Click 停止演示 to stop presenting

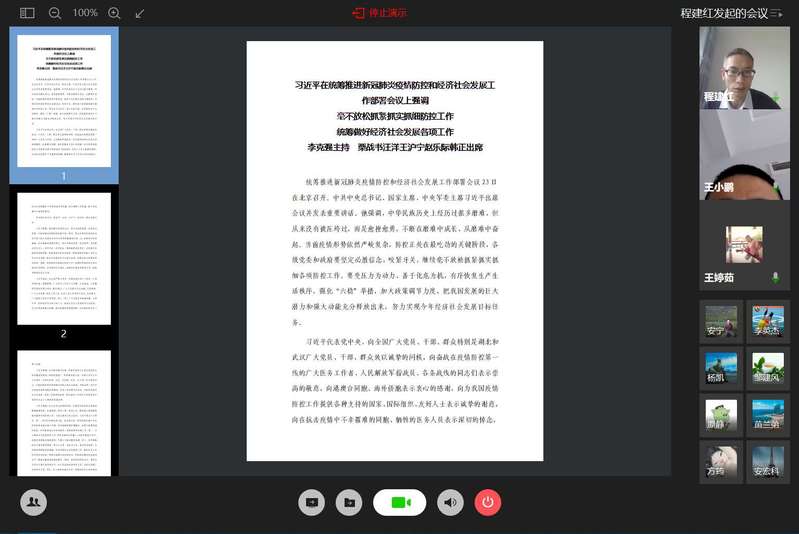(x=379, y=13)
